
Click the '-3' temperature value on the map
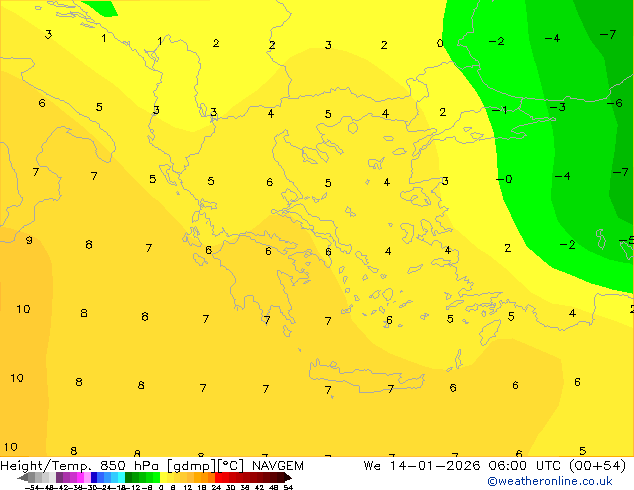558,107
